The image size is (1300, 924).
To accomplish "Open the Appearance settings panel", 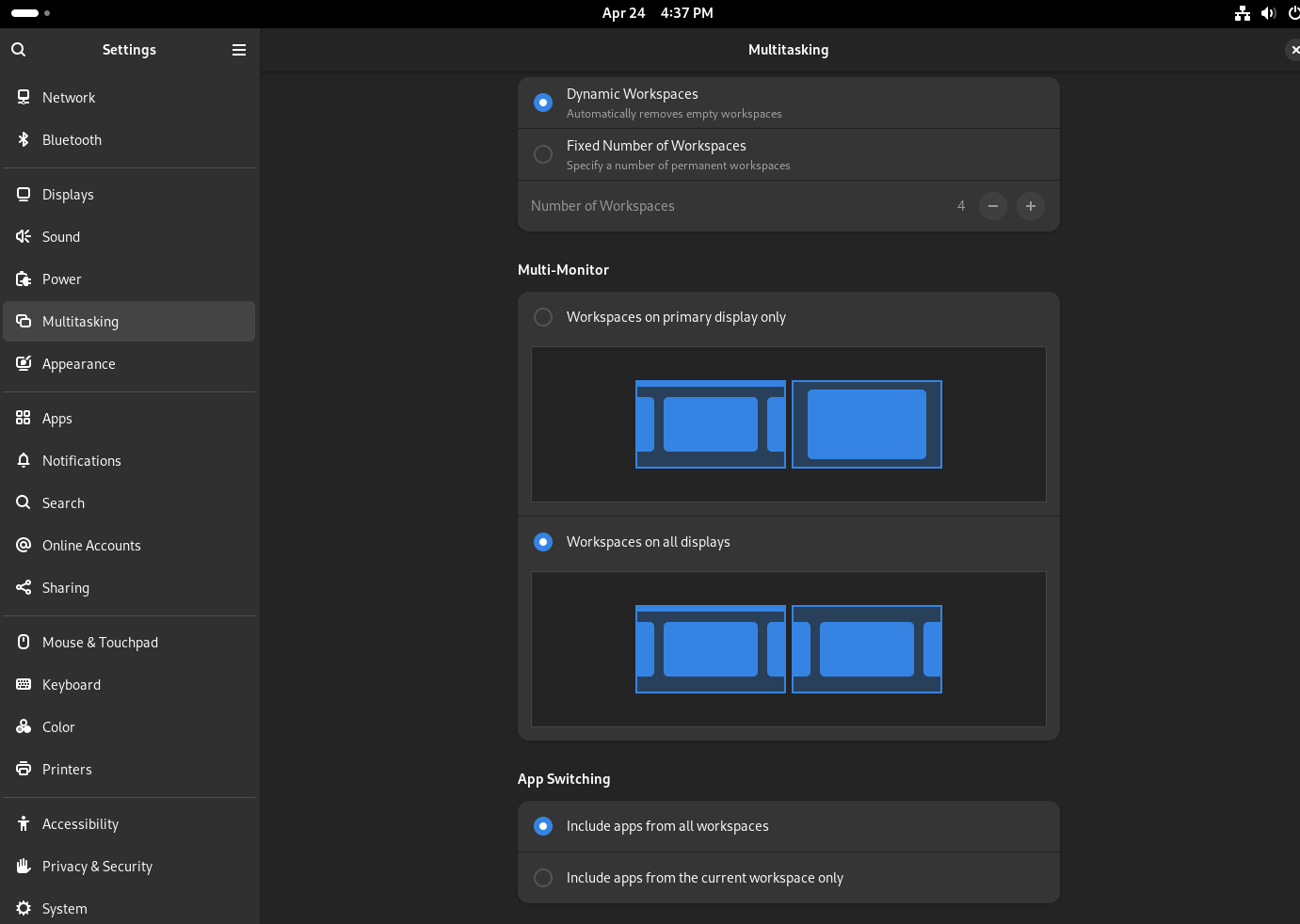I will pyautogui.click(x=79, y=364).
